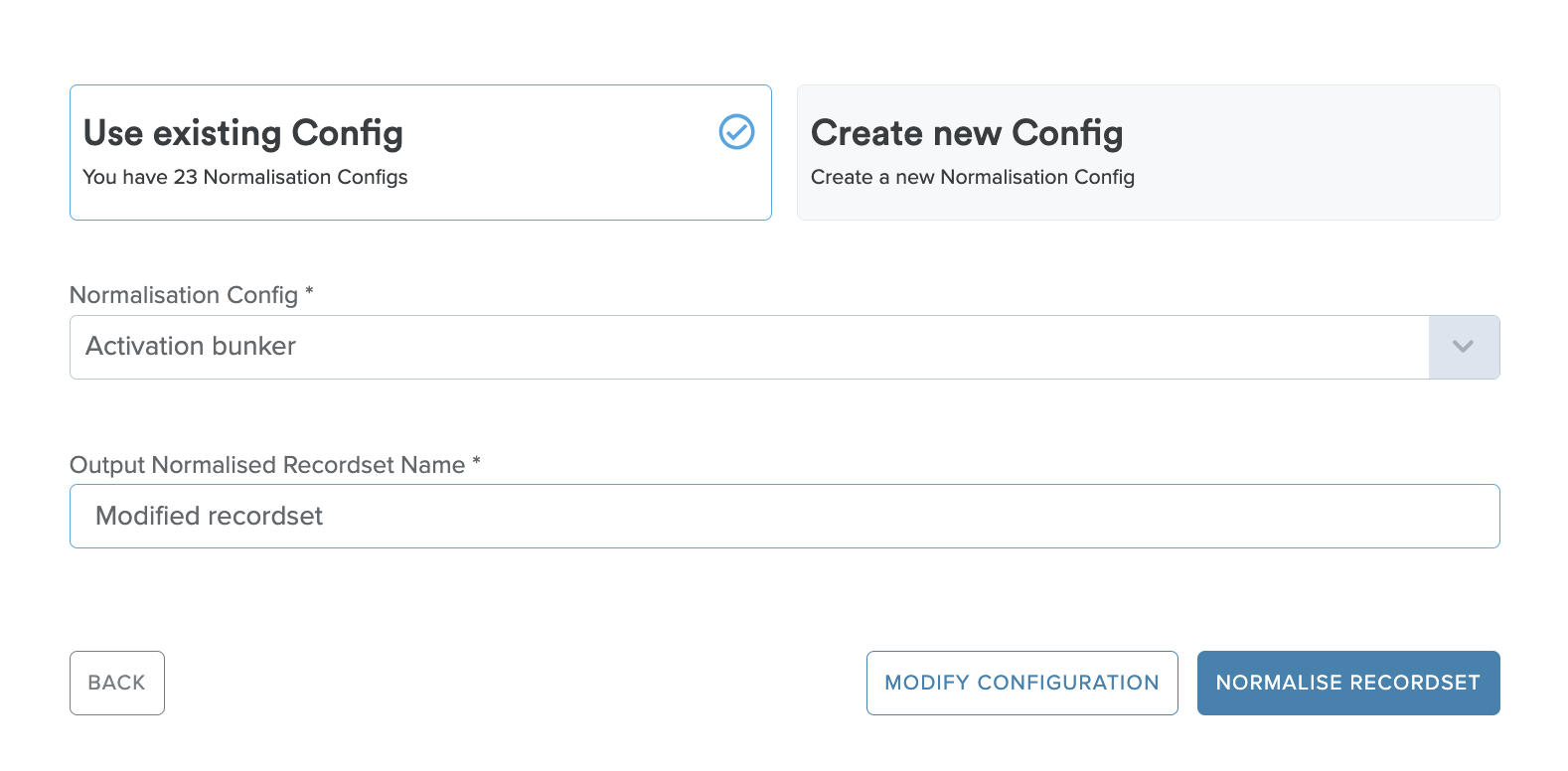This screenshot has width=1568, height=771.
Task: Click the 'Normalisation Config *' label
Action: [192, 295]
